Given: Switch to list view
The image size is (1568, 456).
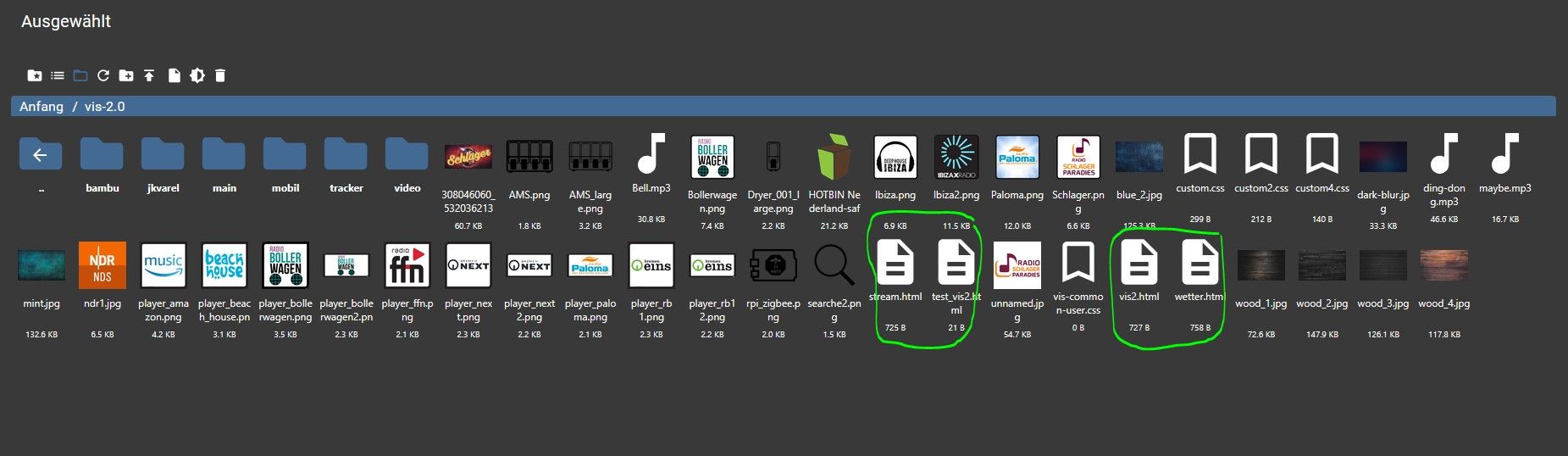Looking at the screenshot, I should [x=58, y=75].
